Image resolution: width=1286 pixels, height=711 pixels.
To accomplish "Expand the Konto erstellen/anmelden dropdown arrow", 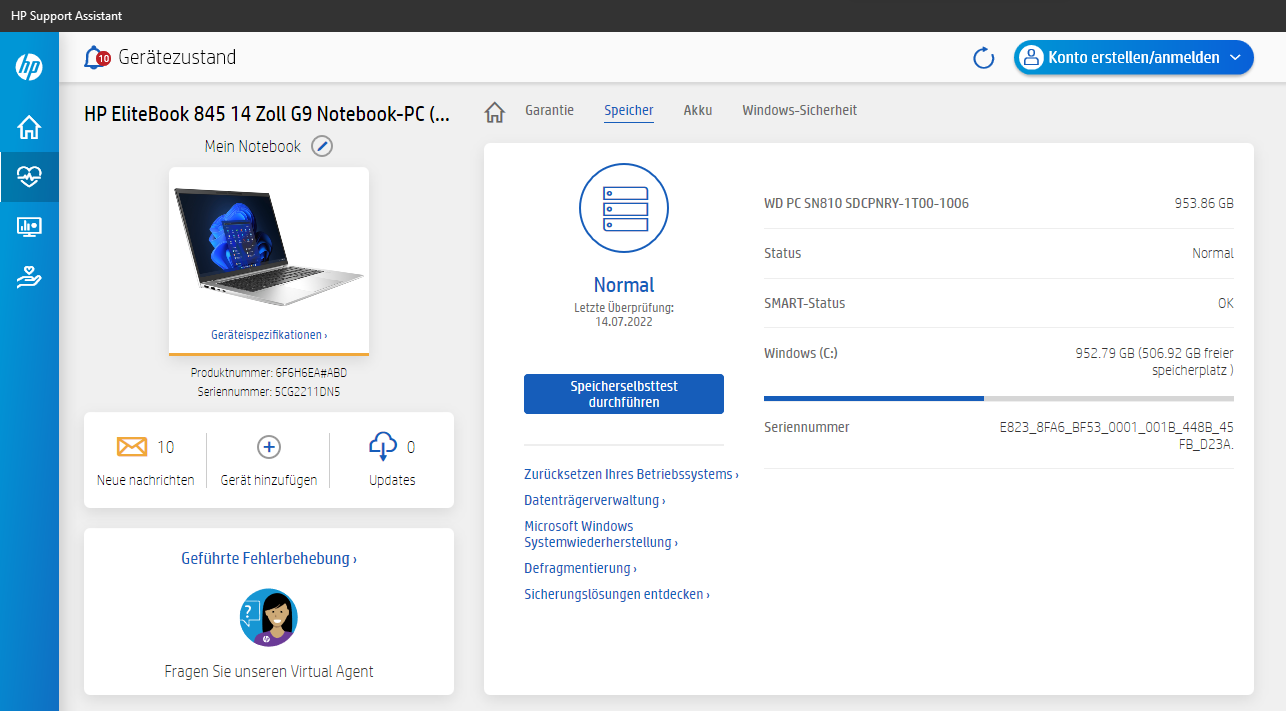I will pos(1235,58).
